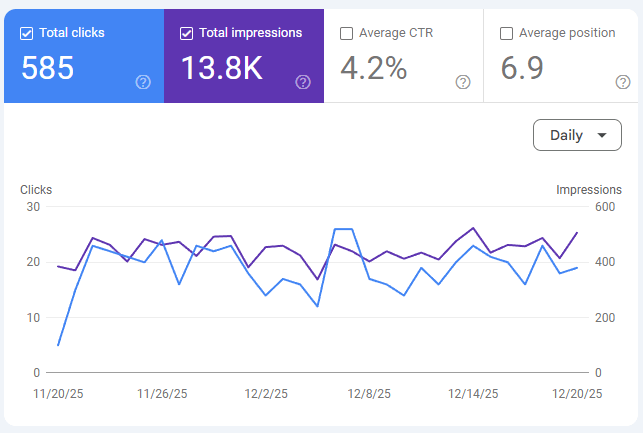This screenshot has height=433, width=643.
Task: Open help icon on Average position card
Action: coord(623,82)
